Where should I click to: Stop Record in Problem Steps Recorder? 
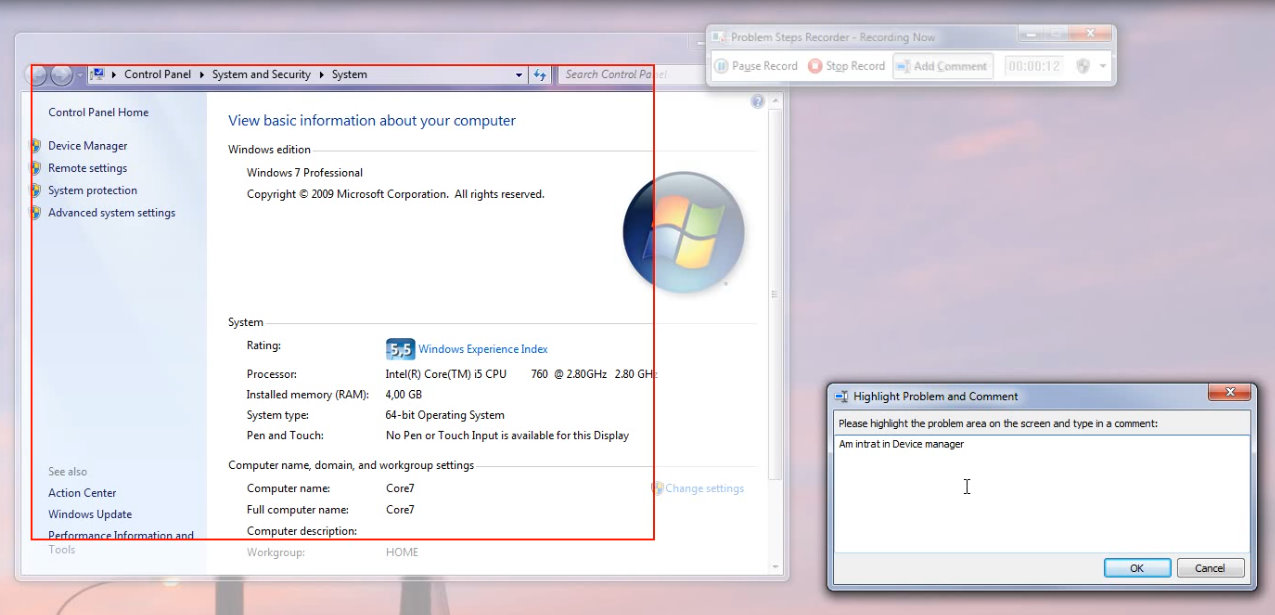tap(846, 66)
